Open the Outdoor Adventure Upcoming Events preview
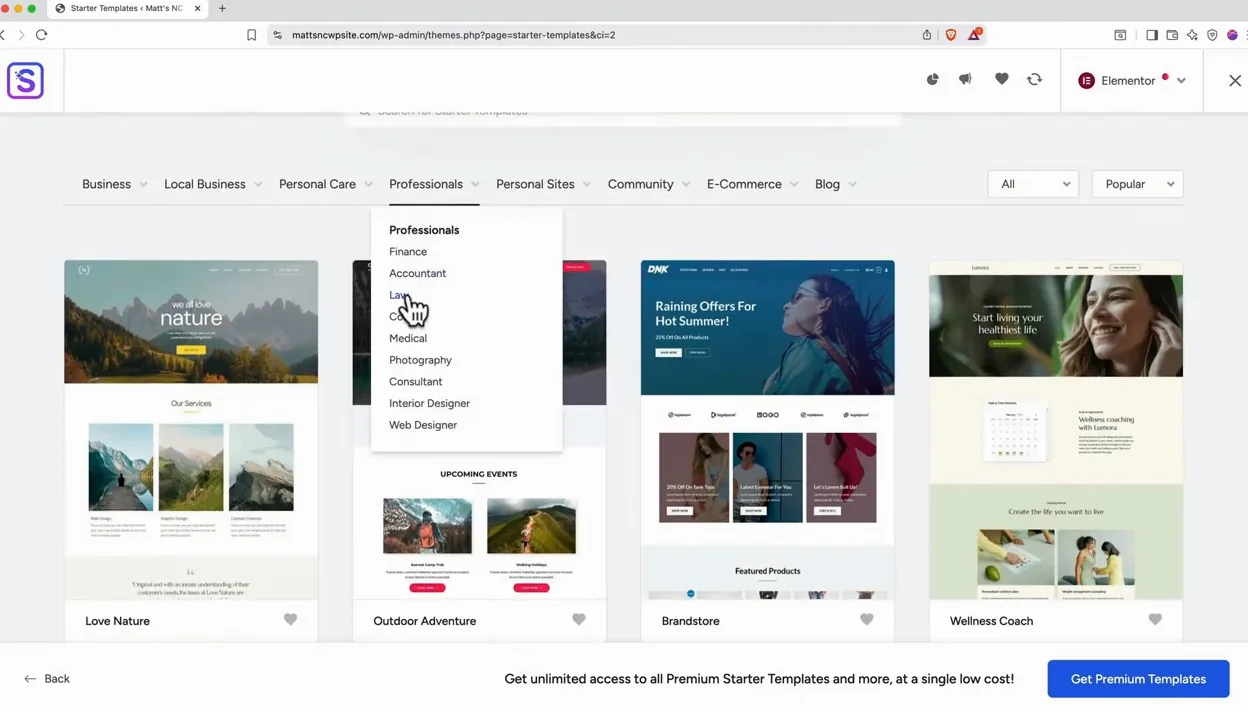 tap(479, 530)
